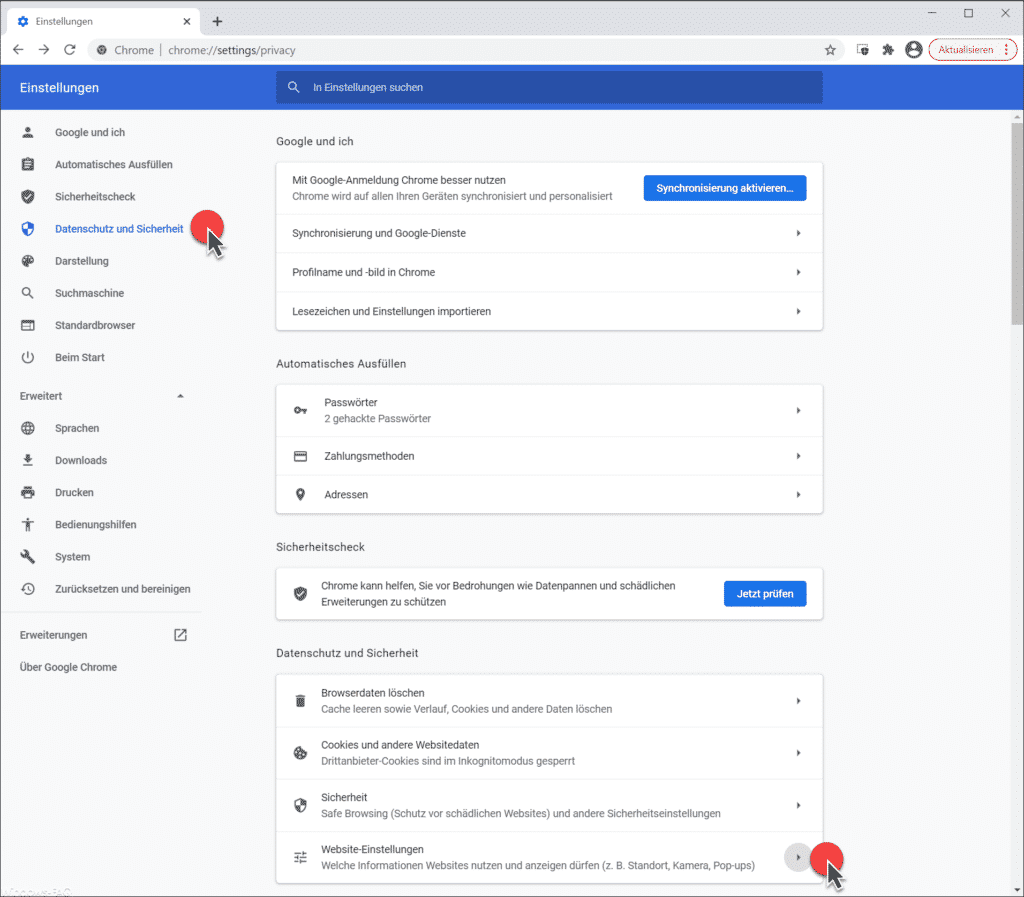Click the Beim Start power icon
Image resolution: width=1024 pixels, height=897 pixels.
coord(27,357)
